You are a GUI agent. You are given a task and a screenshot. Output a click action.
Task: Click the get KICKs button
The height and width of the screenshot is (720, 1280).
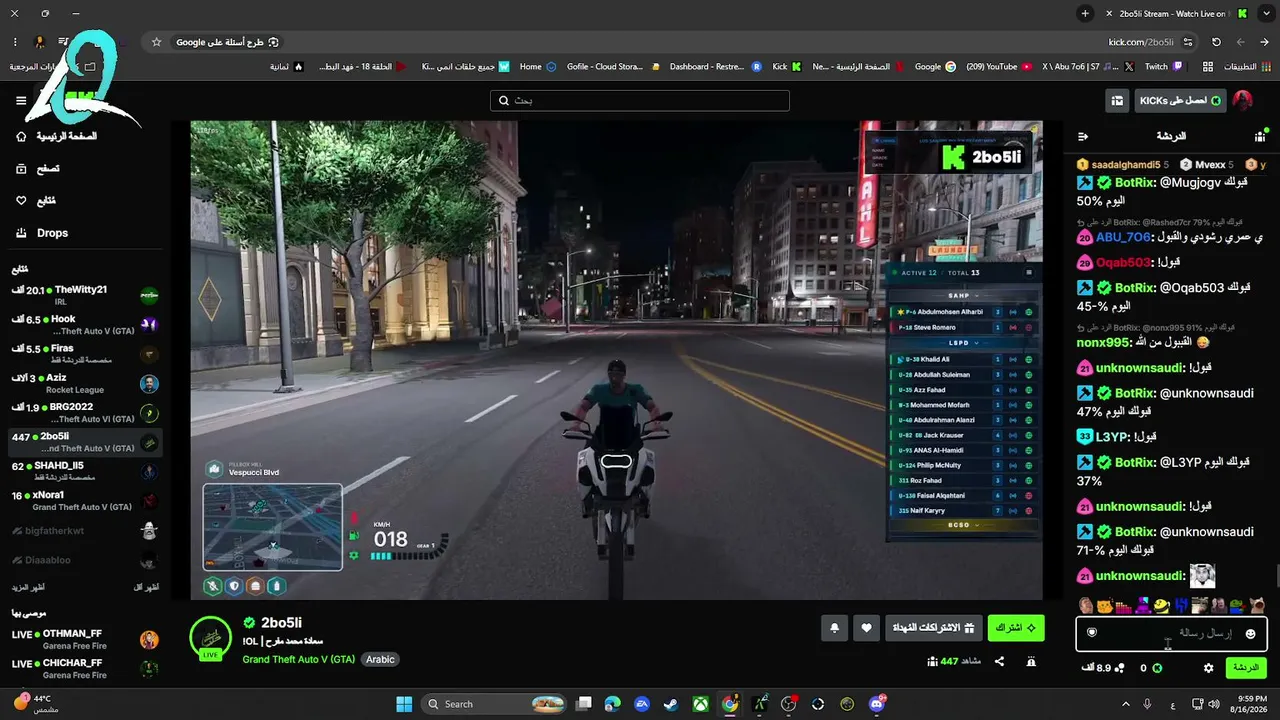1180,101
